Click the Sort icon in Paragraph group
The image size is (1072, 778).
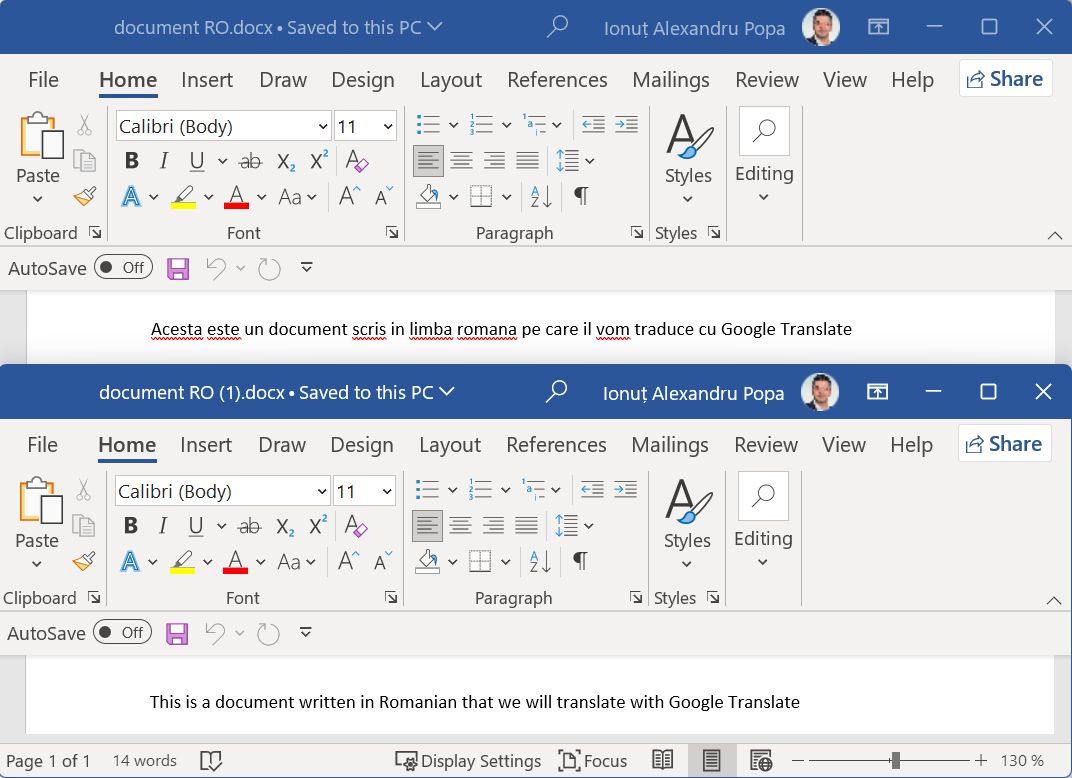click(539, 197)
